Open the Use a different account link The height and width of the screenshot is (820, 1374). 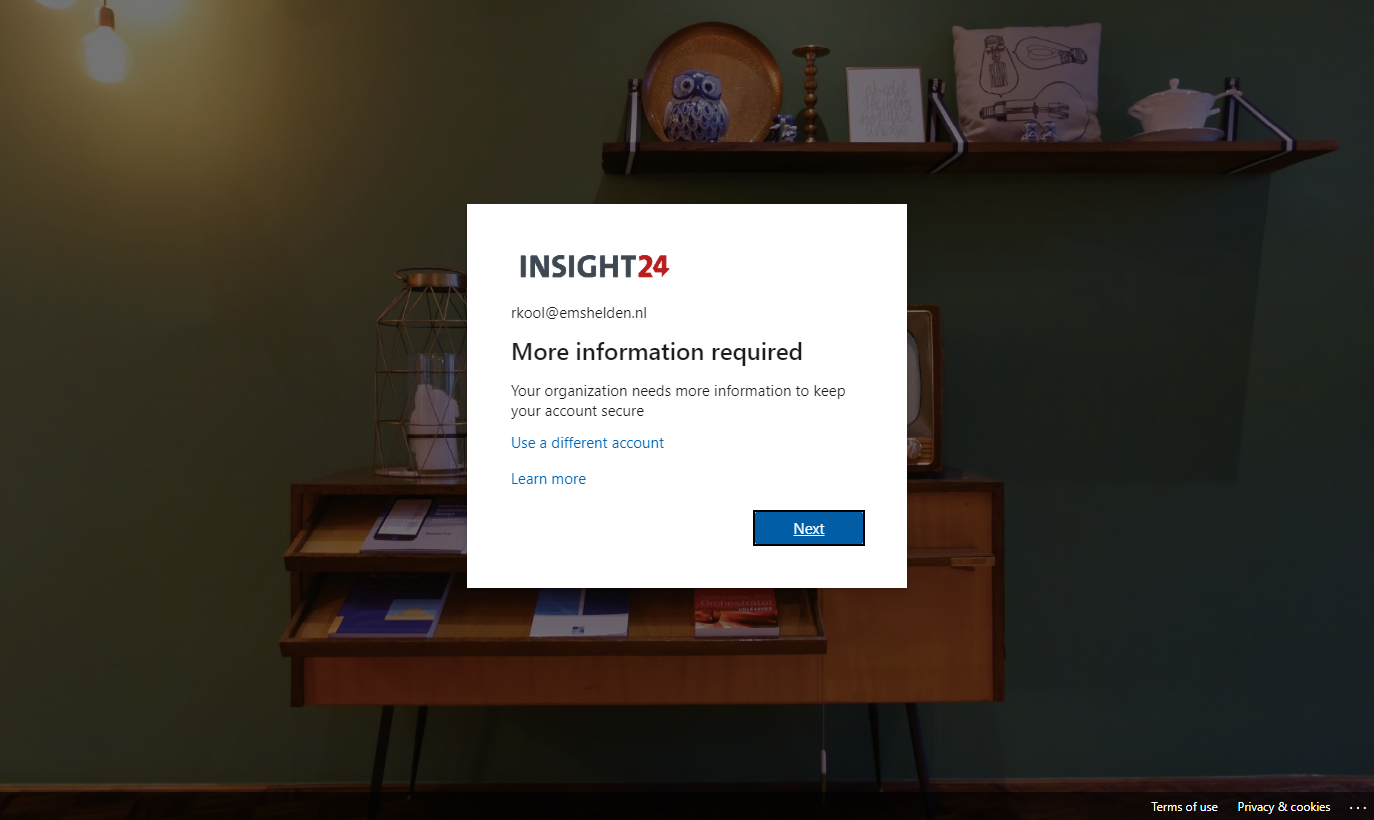[x=587, y=442]
